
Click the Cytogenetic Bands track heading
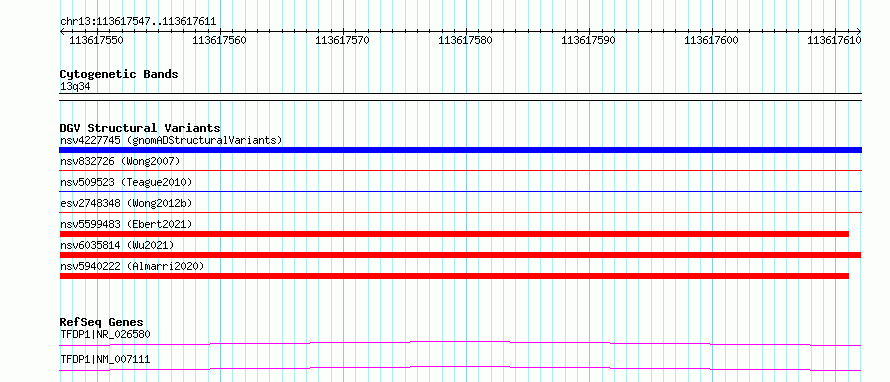point(119,74)
